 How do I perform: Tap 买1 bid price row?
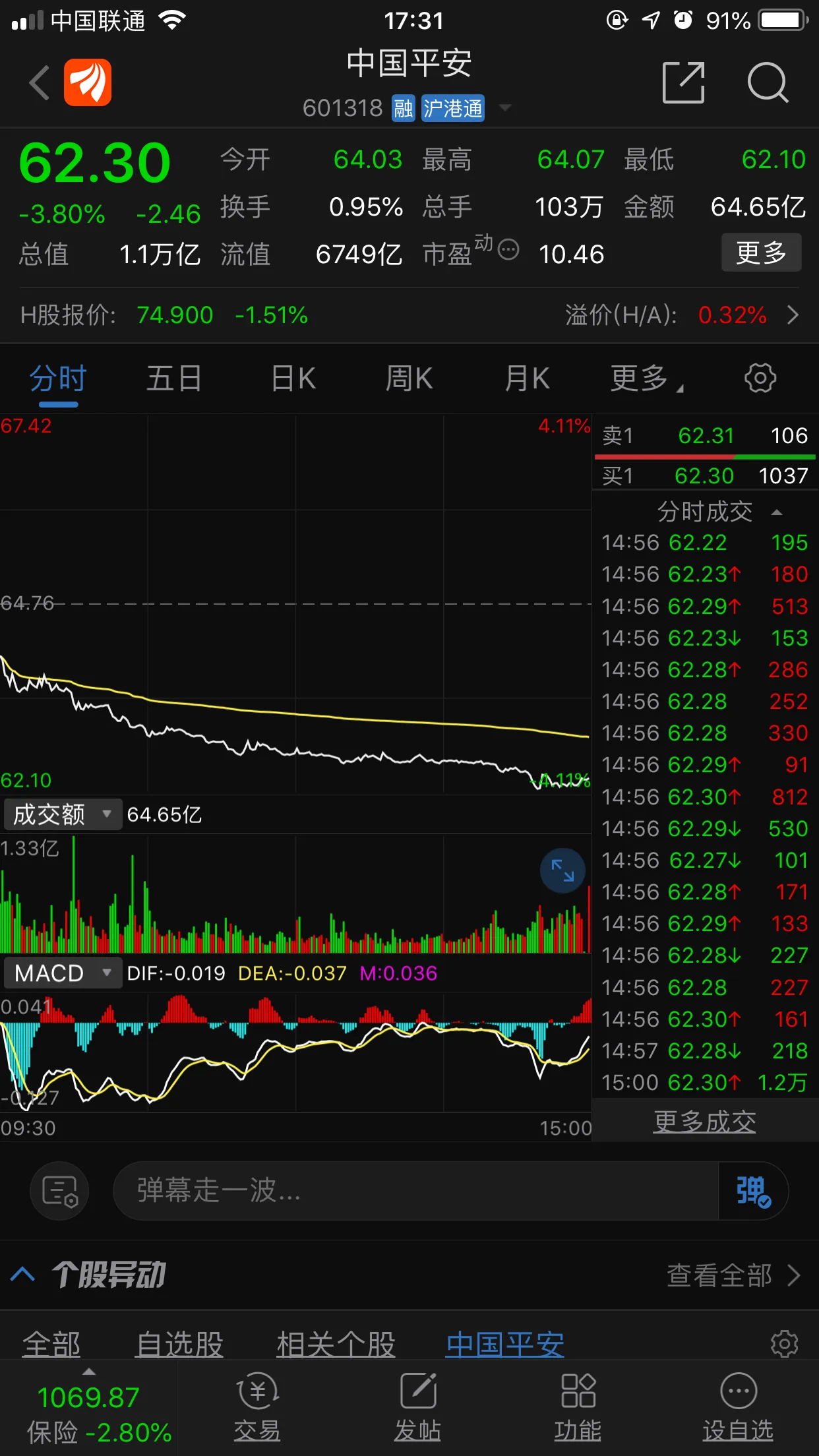(x=706, y=475)
